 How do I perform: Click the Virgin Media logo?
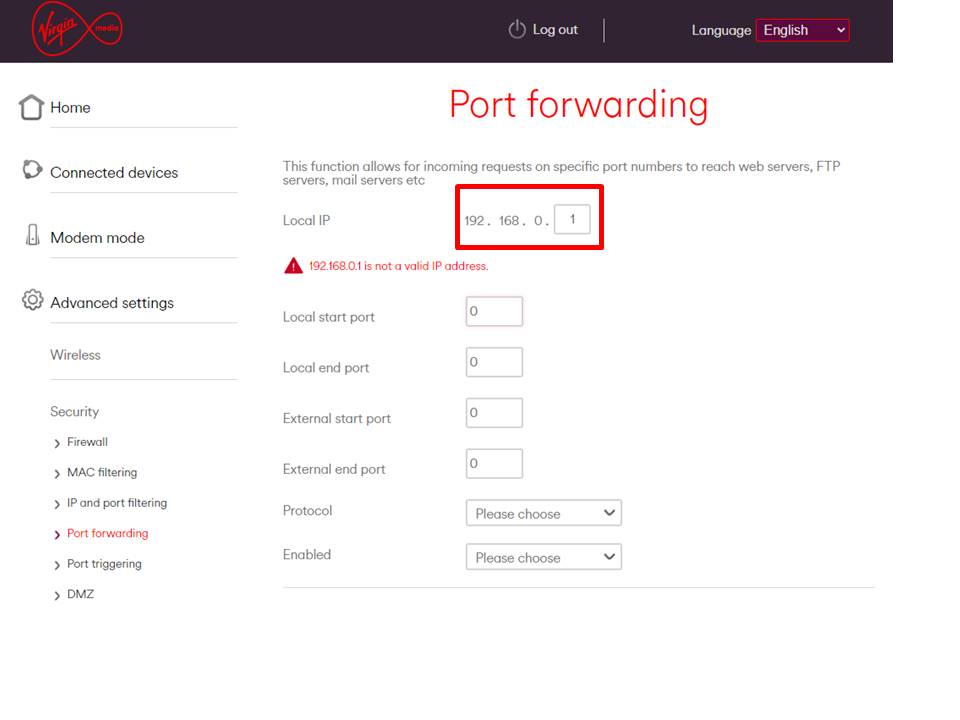click(77, 29)
